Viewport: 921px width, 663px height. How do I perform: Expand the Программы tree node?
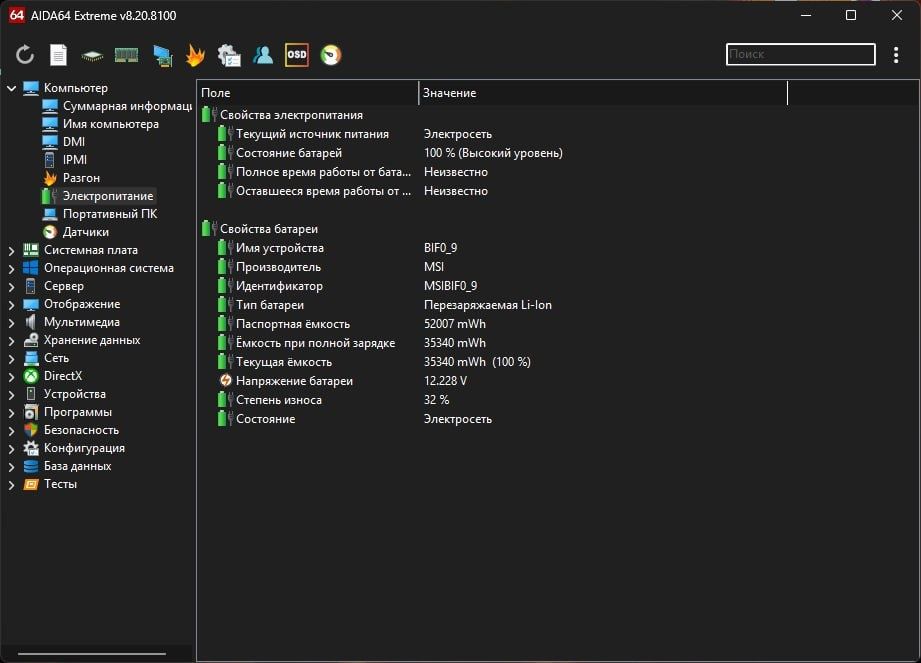pyautogui.click(x=11, y=412)
